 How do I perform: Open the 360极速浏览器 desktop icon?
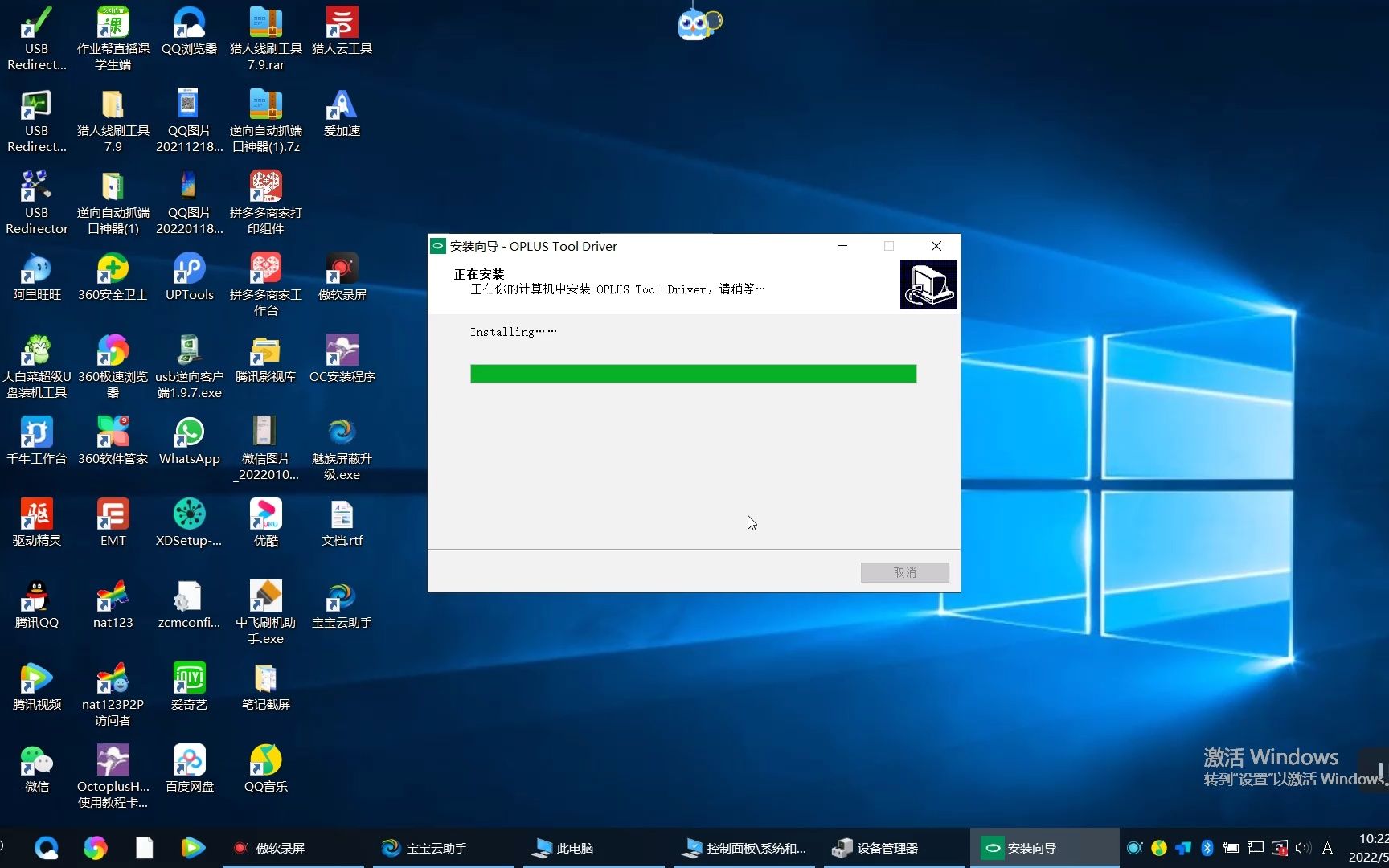[x=113, y=366]
